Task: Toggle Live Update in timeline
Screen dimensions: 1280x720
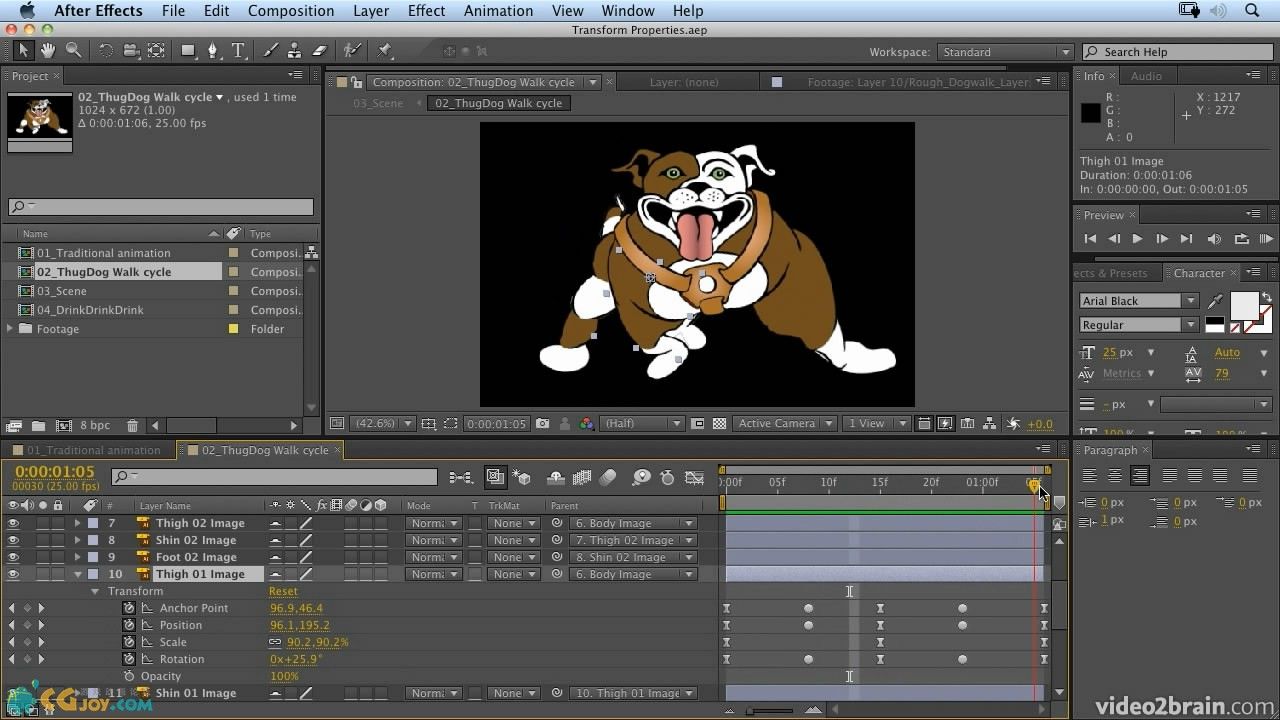Action: click(495, 478)
